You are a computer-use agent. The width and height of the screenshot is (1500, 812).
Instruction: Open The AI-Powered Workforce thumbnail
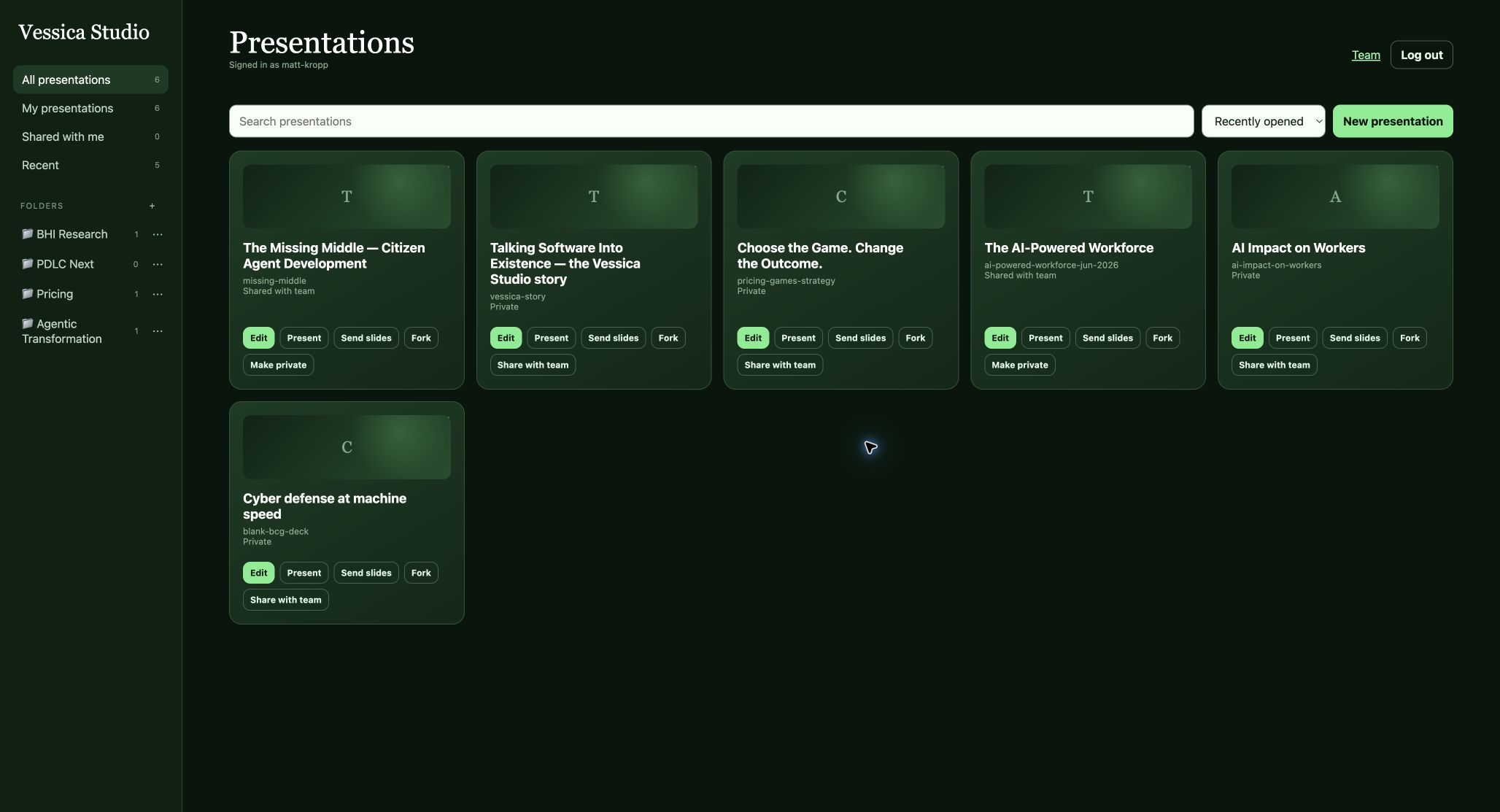[x=1088, y=196]
